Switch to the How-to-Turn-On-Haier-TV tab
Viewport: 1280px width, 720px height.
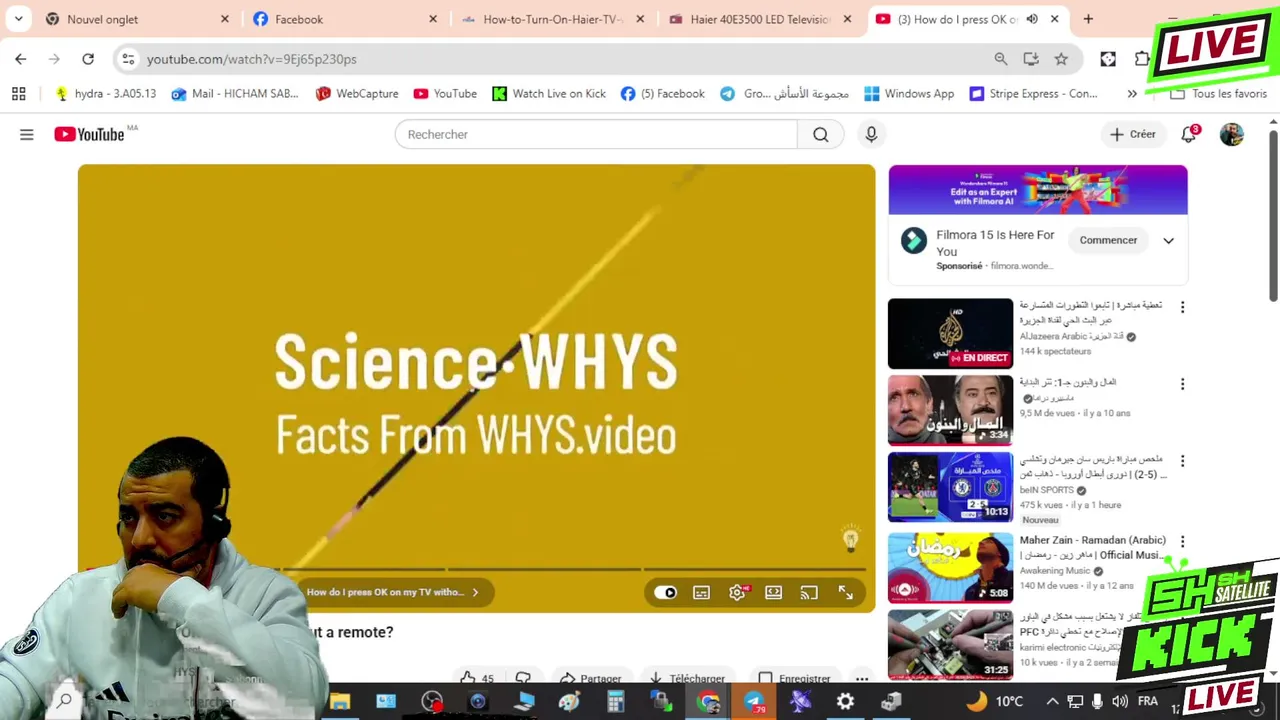(553, 19)
